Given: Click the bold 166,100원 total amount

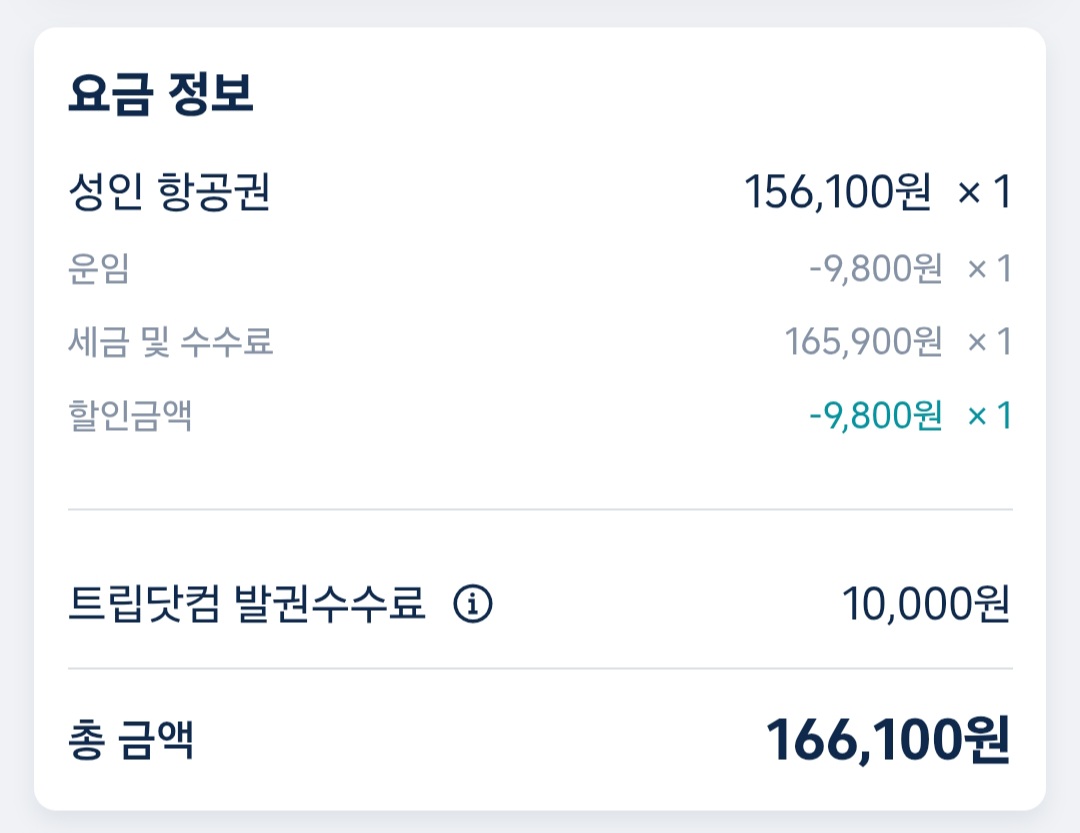Looking at the screenshot, I should tap(888, 741).
